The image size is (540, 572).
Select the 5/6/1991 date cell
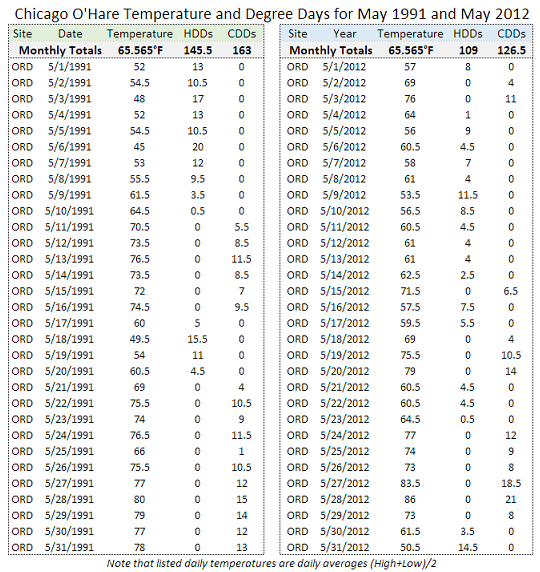[x=70, y=147]
